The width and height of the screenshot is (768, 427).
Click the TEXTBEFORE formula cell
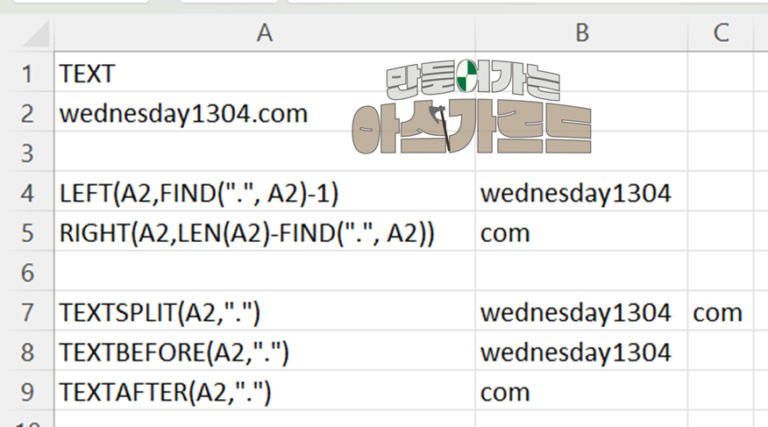pyautogui.click(x=264, y=352)
